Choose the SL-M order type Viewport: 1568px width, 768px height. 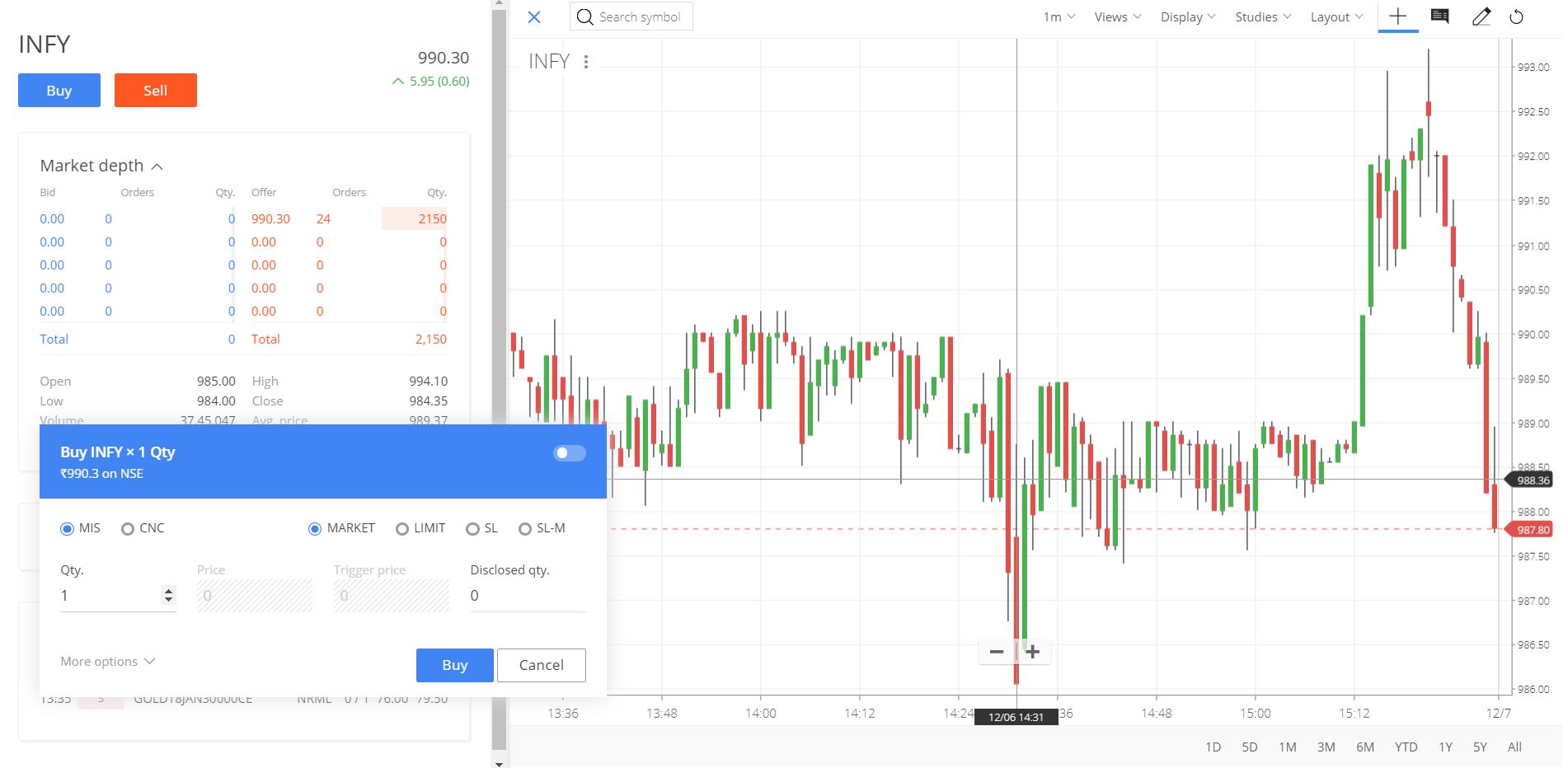[524, 528]
